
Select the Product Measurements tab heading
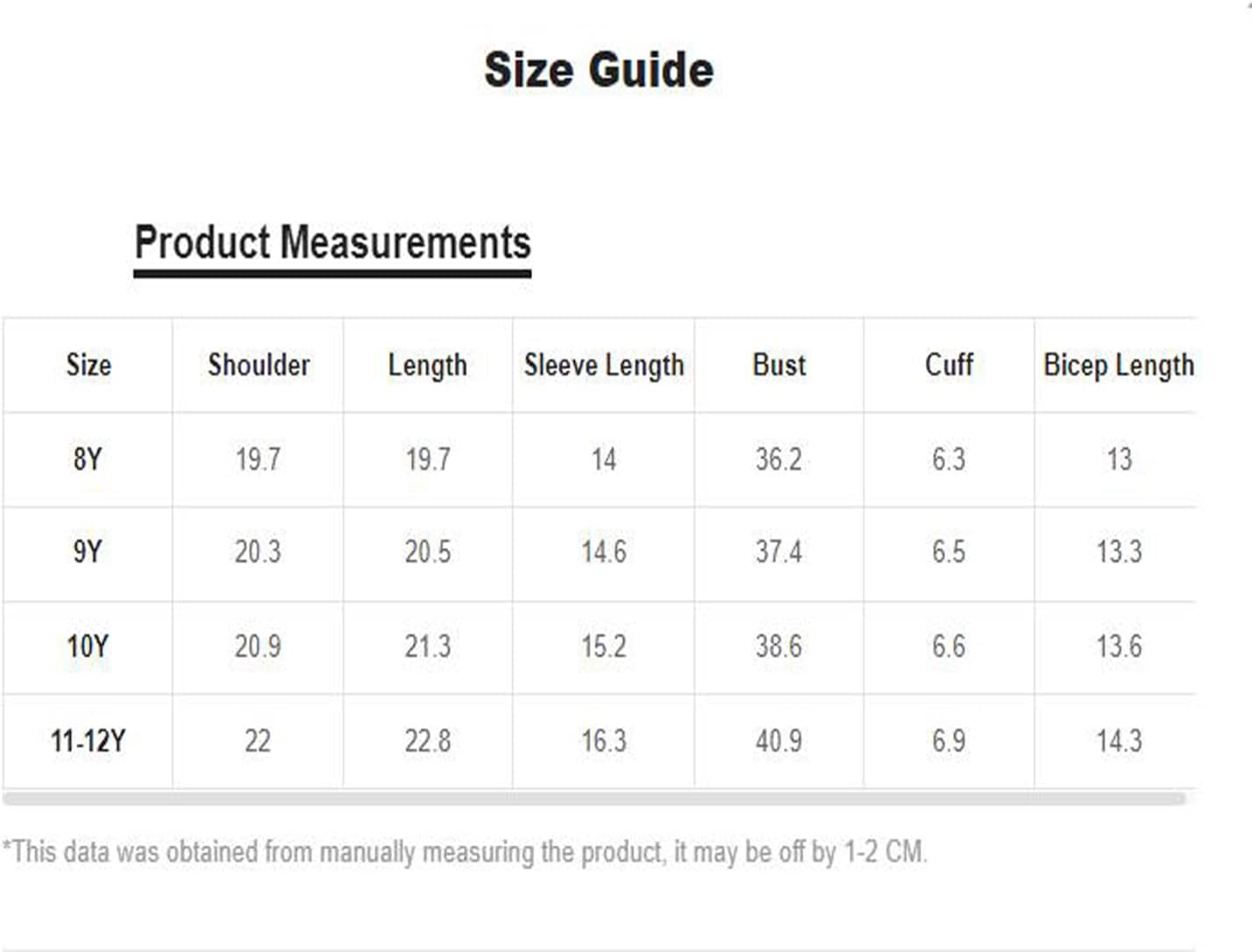tap(332, 243)
